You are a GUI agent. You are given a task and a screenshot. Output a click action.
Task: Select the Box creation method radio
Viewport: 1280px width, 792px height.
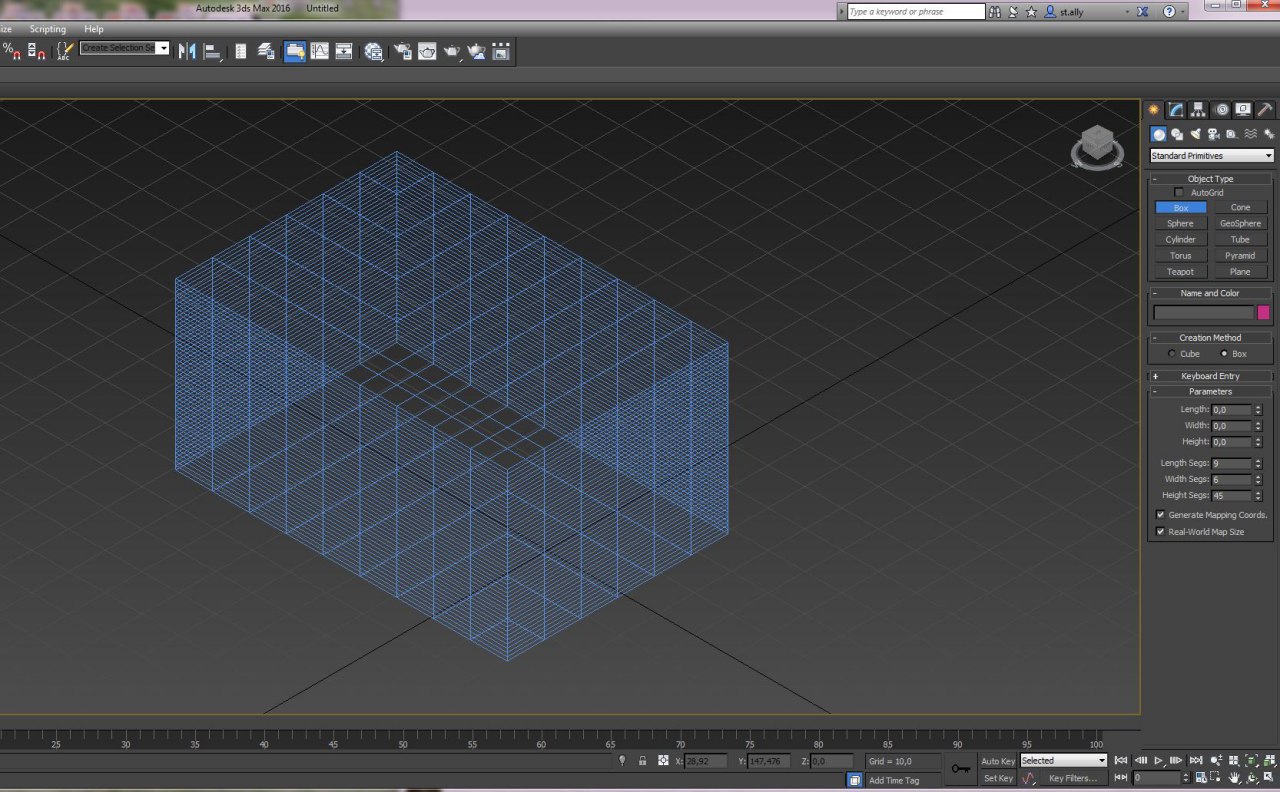tap(1224, 354)
